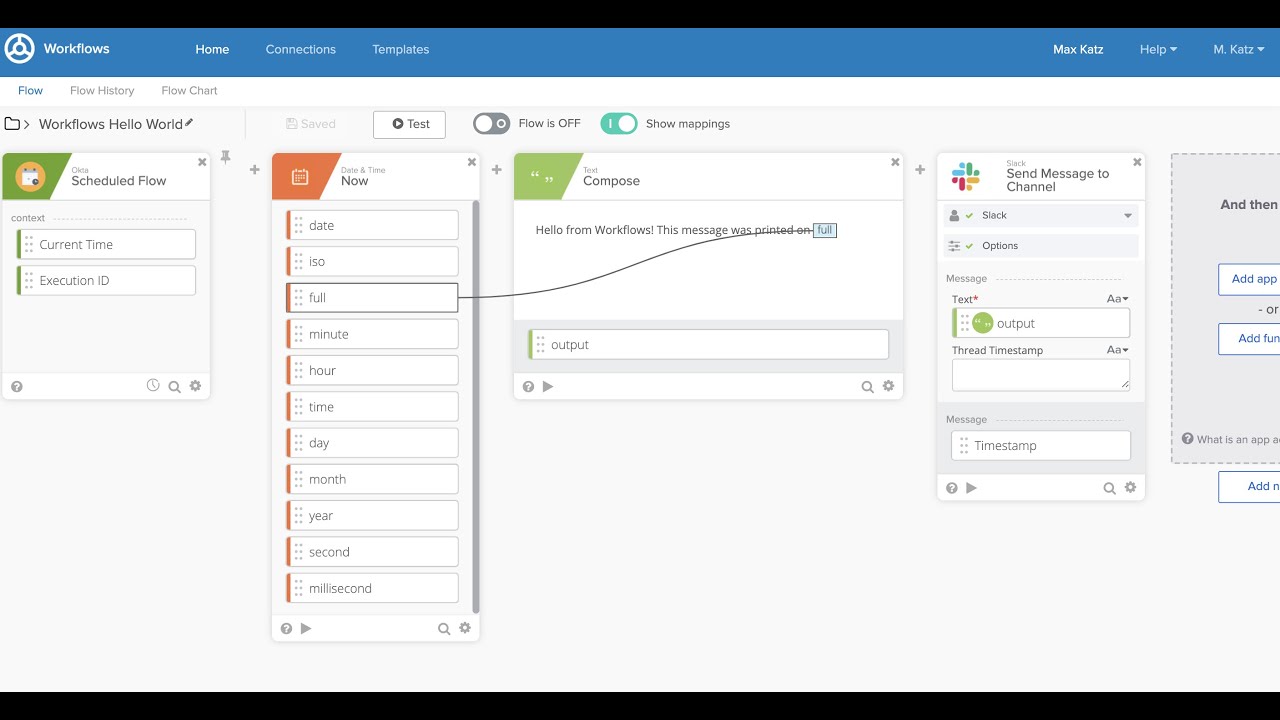
Task: Run the Compose card with play icon
Action: click(x=548, y=386)
